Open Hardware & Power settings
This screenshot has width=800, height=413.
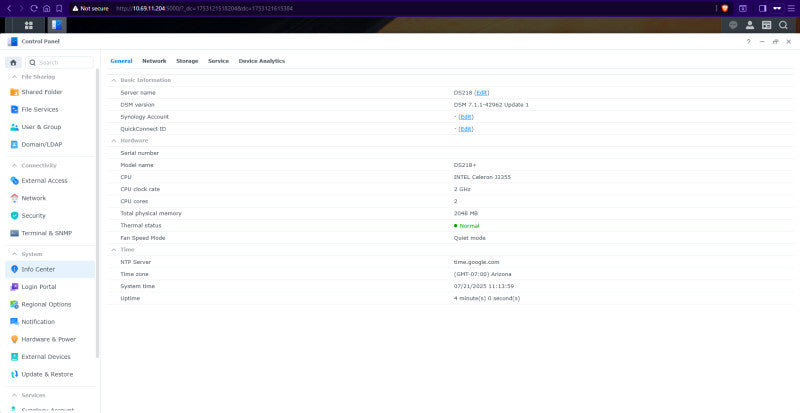pyautogui.click(x=50, y=339)
